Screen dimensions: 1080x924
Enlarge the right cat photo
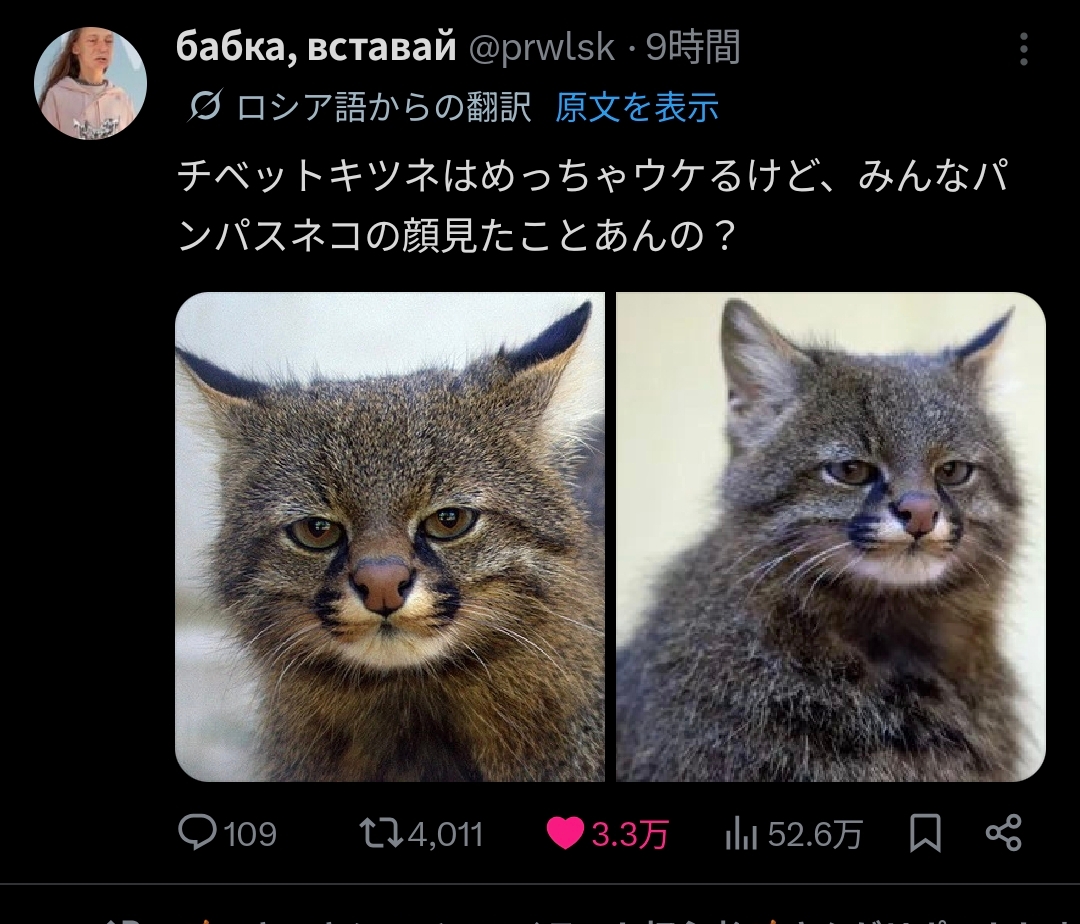pyautogui.click(x=830, y=536)
